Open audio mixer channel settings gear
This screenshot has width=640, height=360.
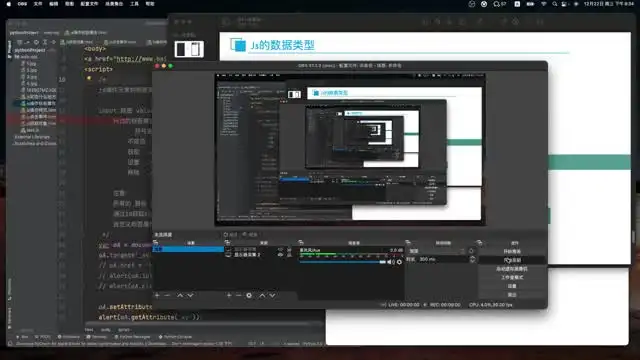click(x=399, y=262)
